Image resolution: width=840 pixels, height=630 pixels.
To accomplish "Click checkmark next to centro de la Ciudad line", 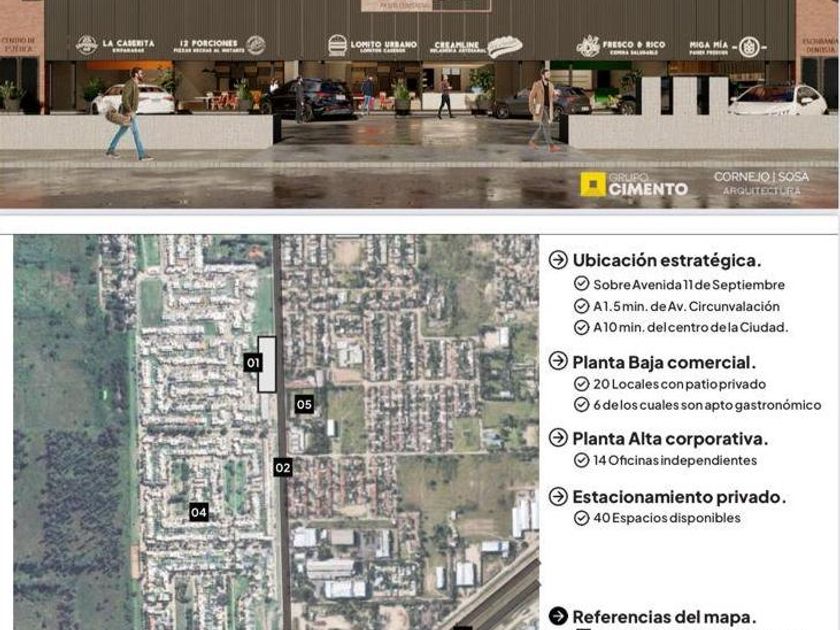I will 581,327.
